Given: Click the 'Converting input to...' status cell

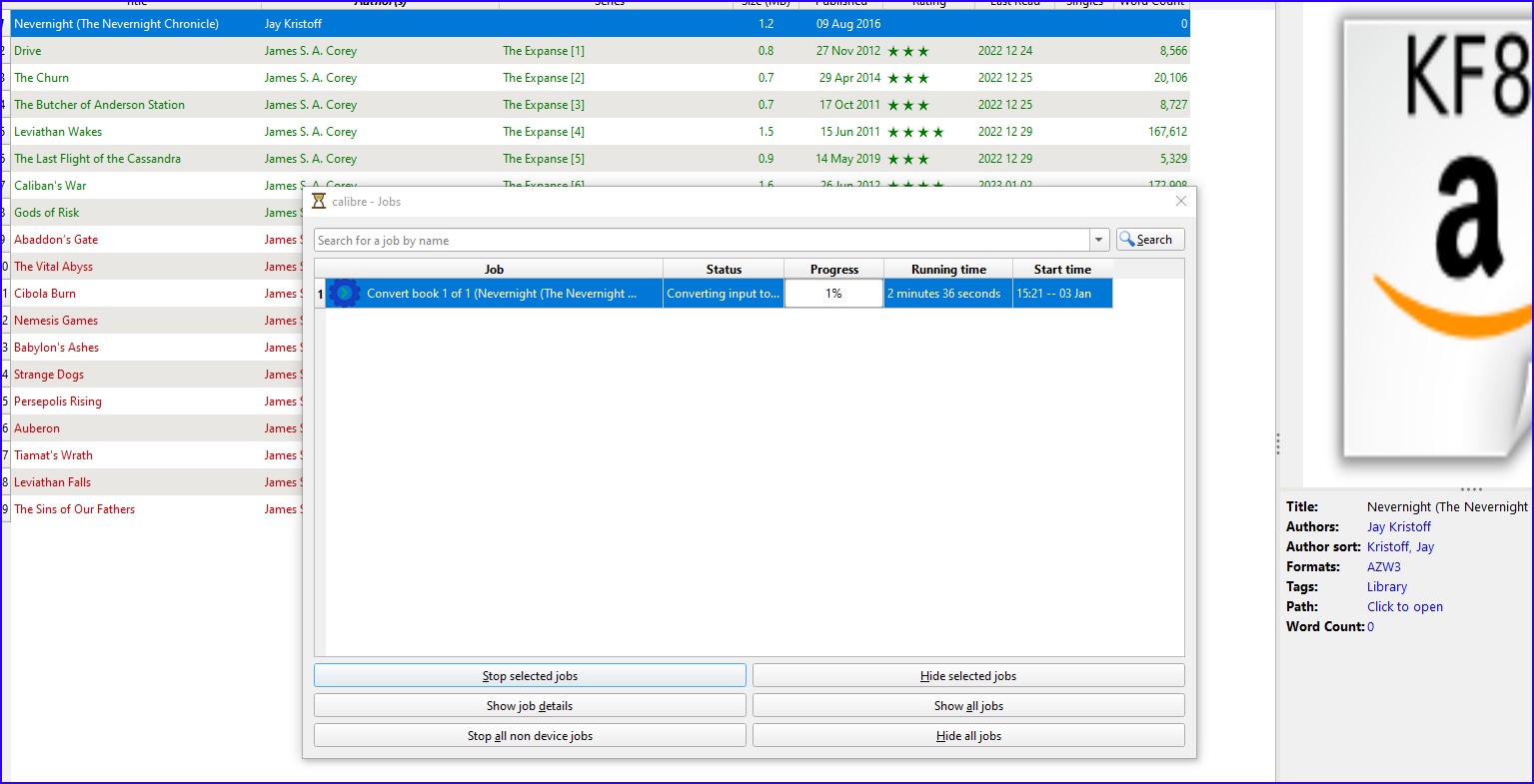Looking at the screenshot, I should tap(724, 294).
